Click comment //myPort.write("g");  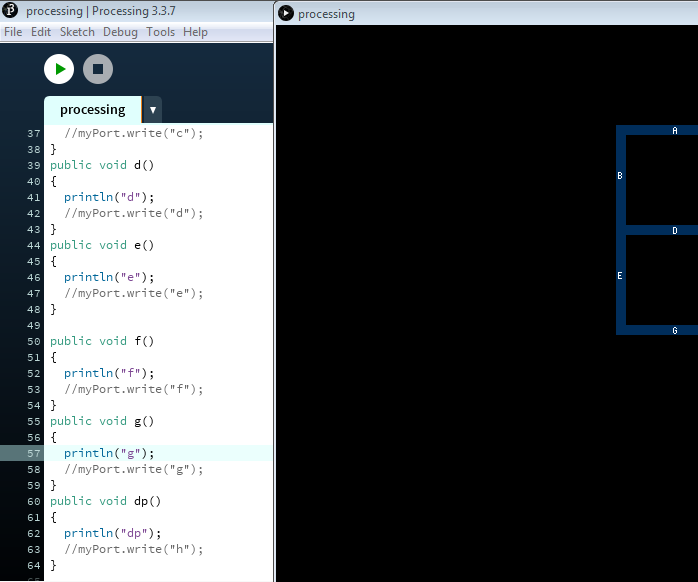click(134, 469)
